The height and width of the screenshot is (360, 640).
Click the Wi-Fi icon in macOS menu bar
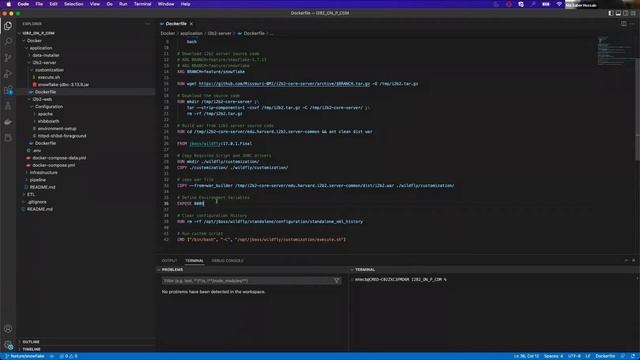[559, 4]
